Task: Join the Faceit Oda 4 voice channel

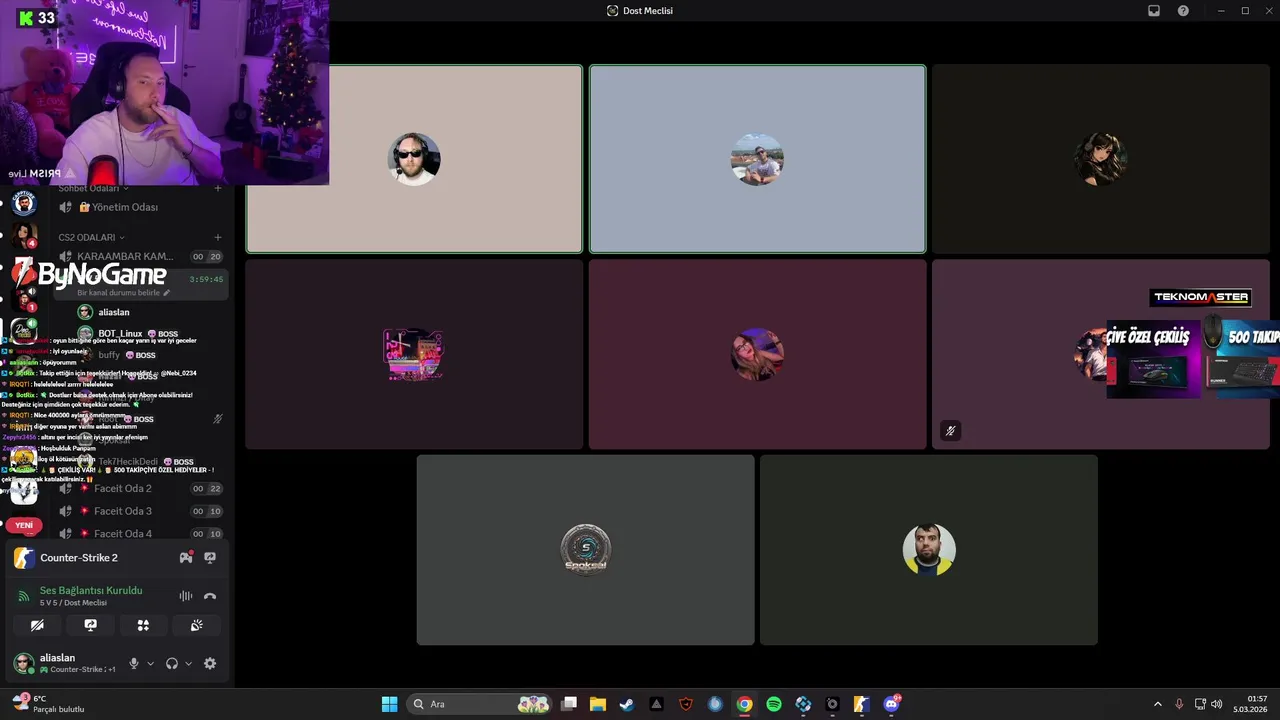Action: coord(140,534)
